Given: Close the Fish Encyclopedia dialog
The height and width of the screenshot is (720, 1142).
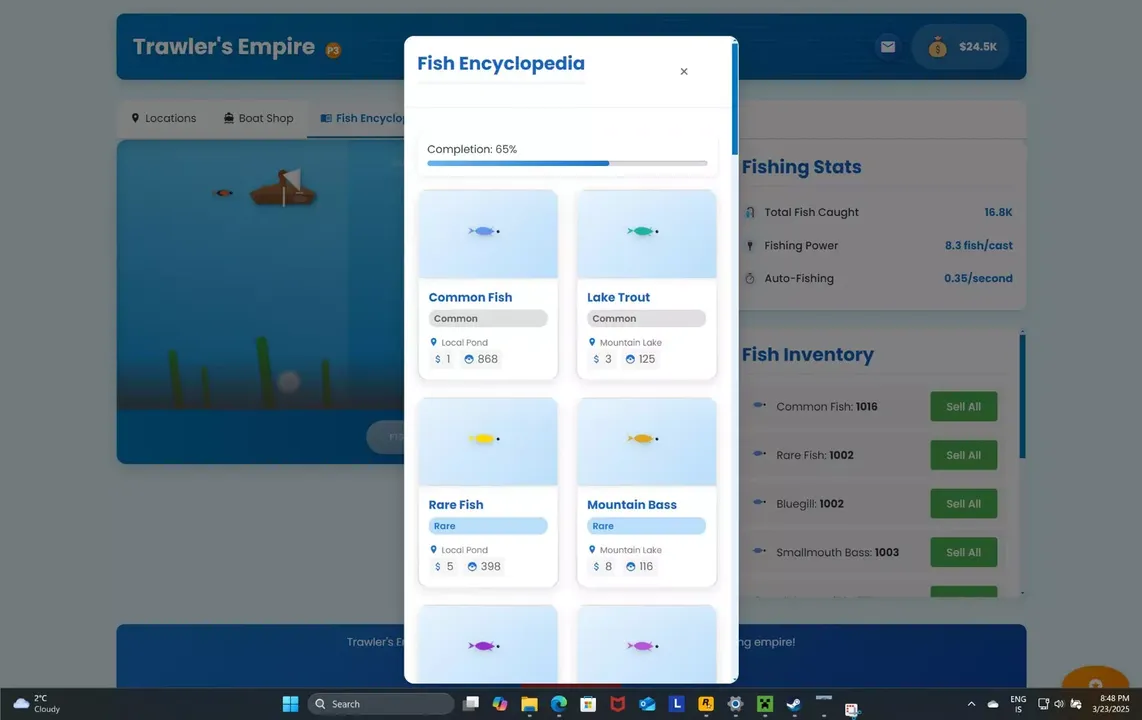Looking at the screenshot, I should click(684, 71).
